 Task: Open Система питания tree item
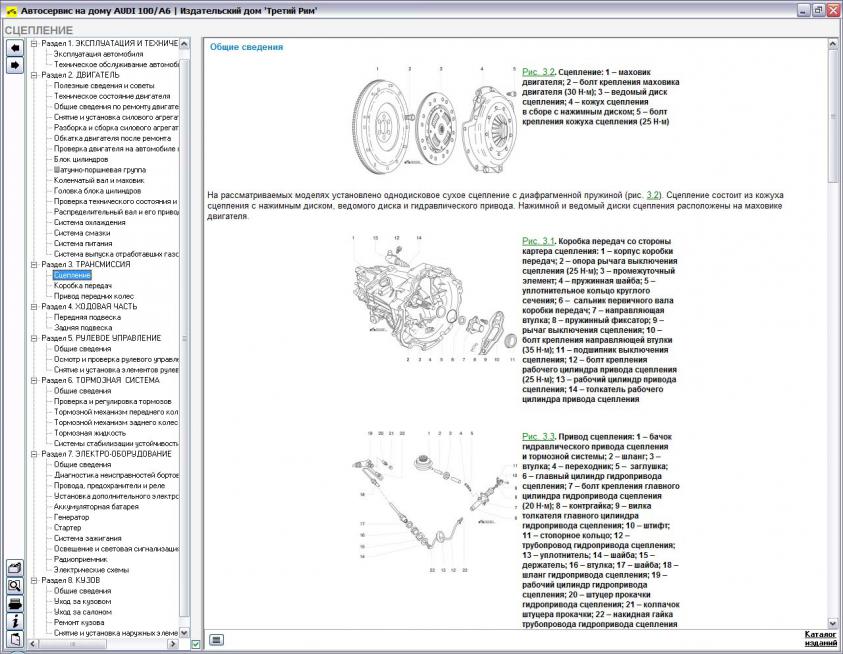coord(83,244)
